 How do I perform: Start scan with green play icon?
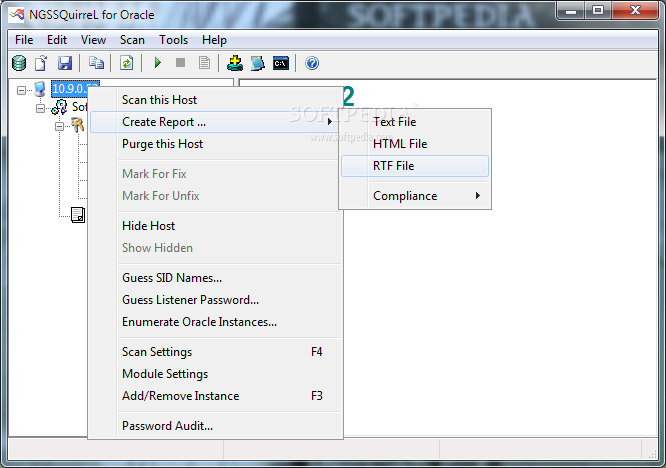[158, 63]
